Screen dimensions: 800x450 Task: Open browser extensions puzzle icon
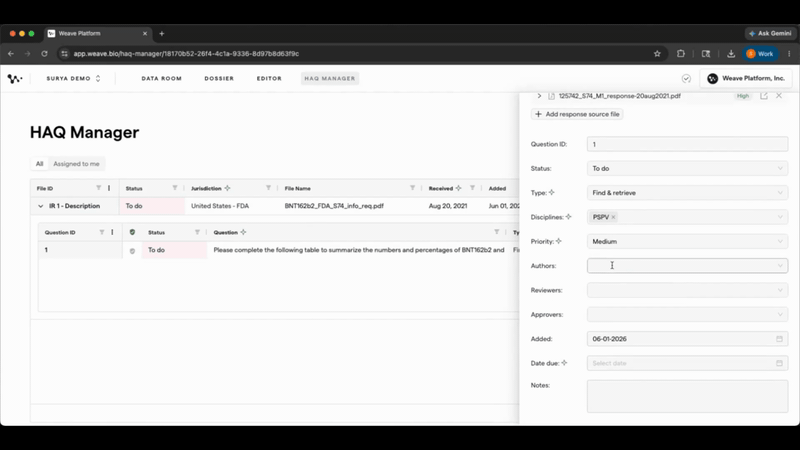(681, 54)
